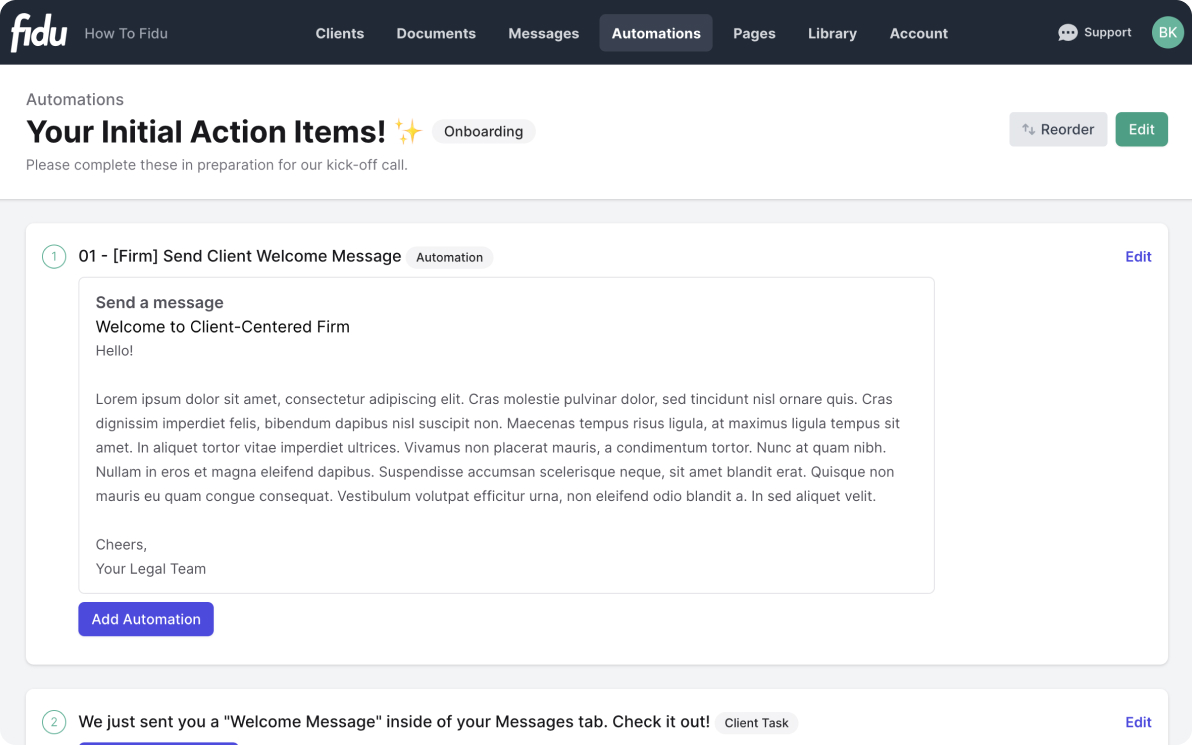
Task: Click Edit on the Welcome Message item
Action: (x=1138, y=256)
